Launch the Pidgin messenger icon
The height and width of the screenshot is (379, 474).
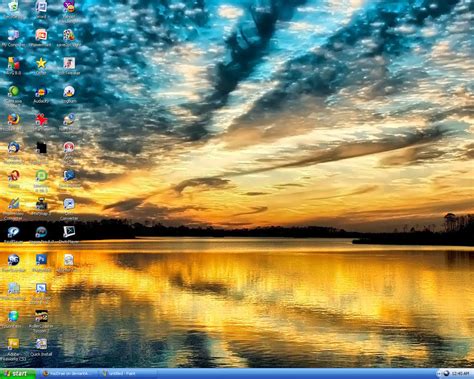coord(69,91)
